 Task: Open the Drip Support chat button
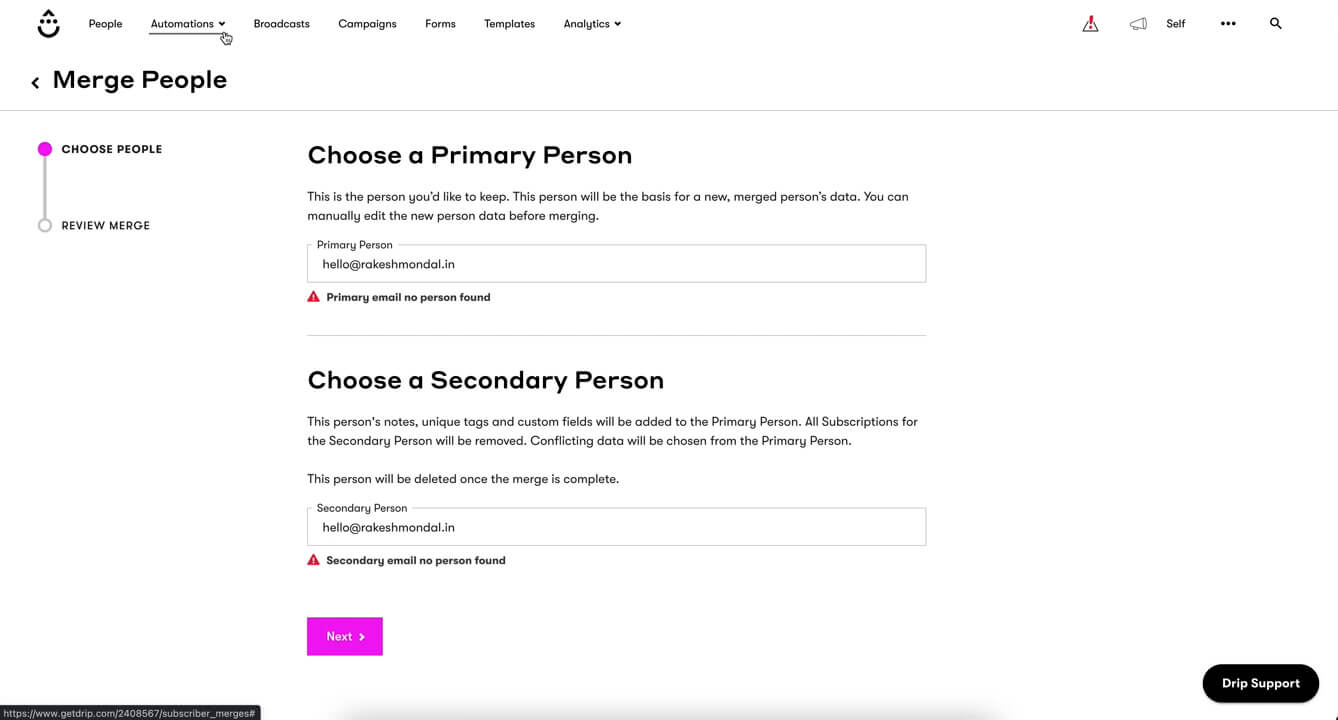pyautogui.click(x=1260, y=683)
